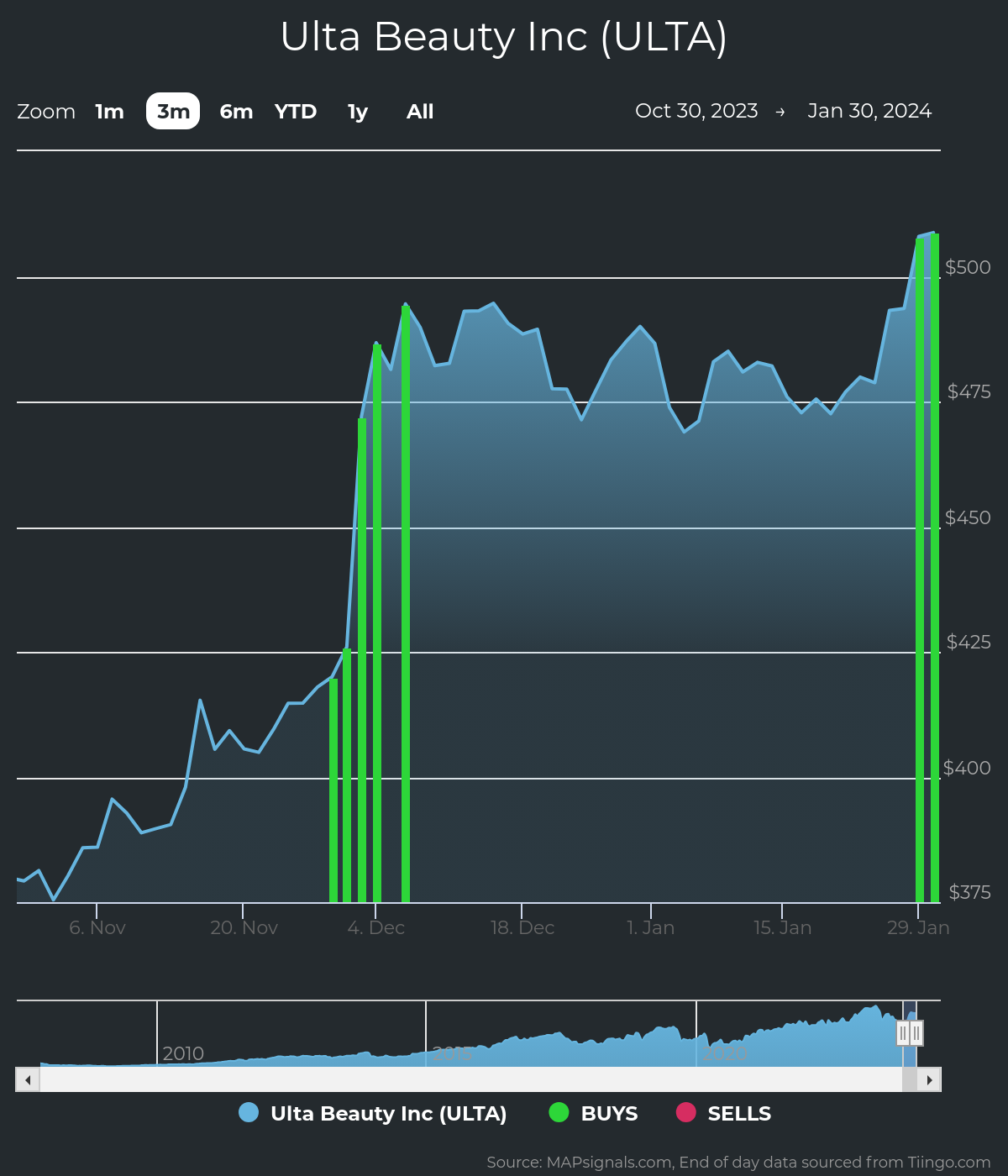Select the 3m zoom range

click(x=173, y=112)
